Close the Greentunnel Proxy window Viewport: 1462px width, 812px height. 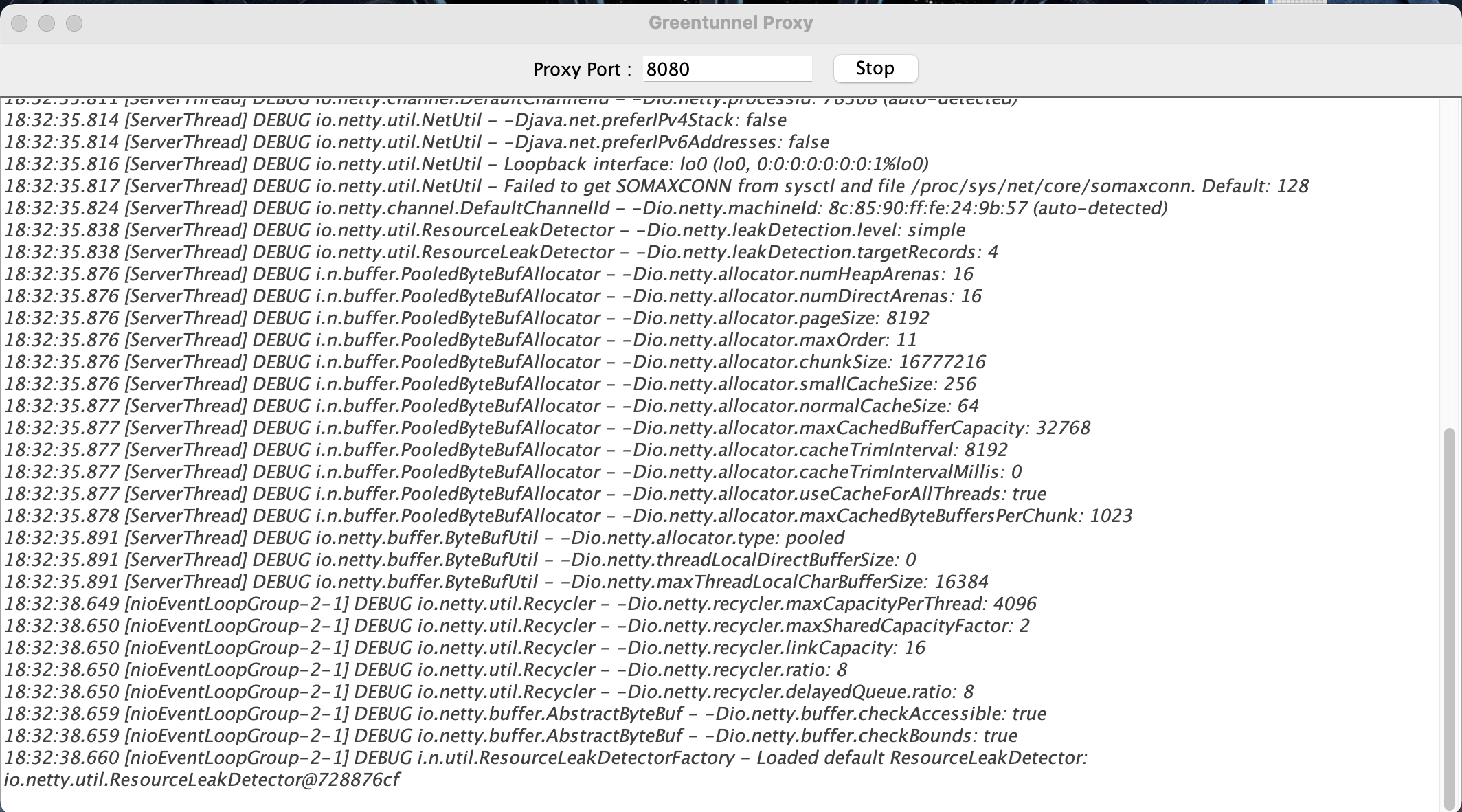coord(19,23)
